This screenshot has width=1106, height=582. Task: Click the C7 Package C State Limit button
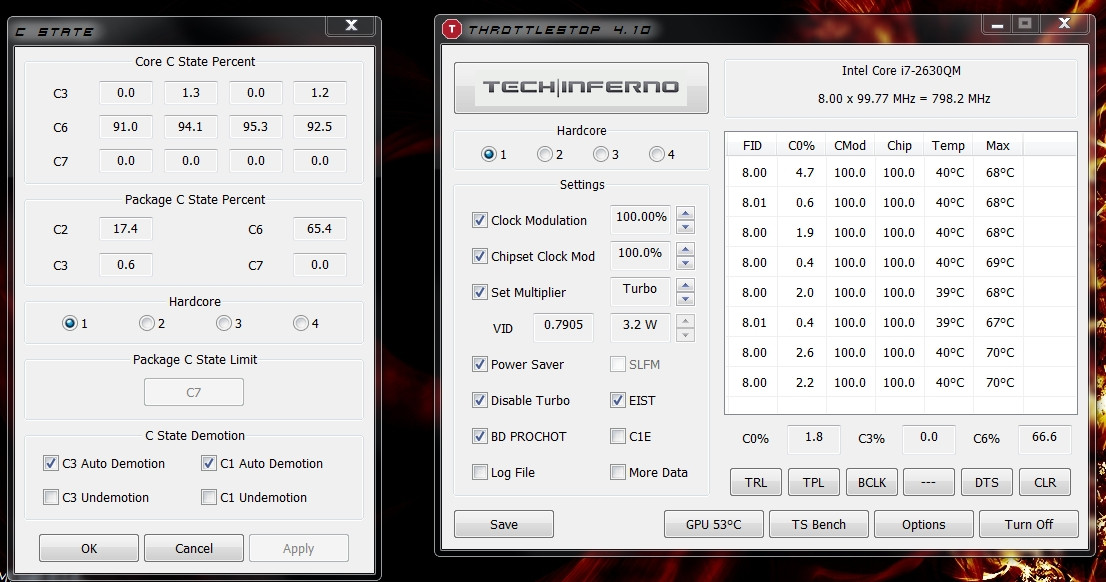pos(194,392)
